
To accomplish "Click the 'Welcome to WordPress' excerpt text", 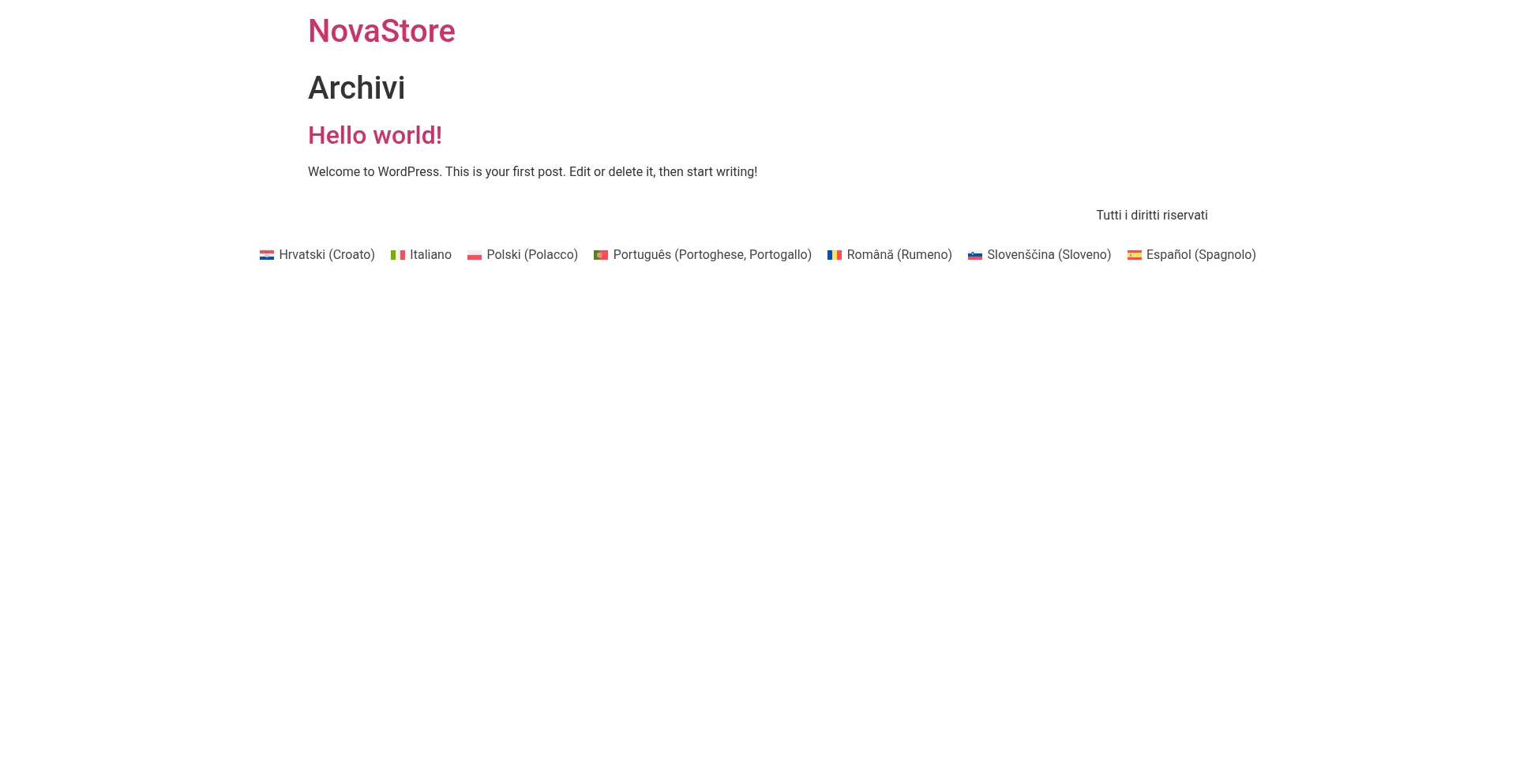I will (532, 172).
